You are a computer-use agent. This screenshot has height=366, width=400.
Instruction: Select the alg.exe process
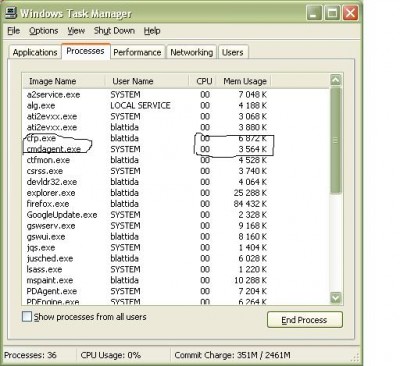(41, 106)
